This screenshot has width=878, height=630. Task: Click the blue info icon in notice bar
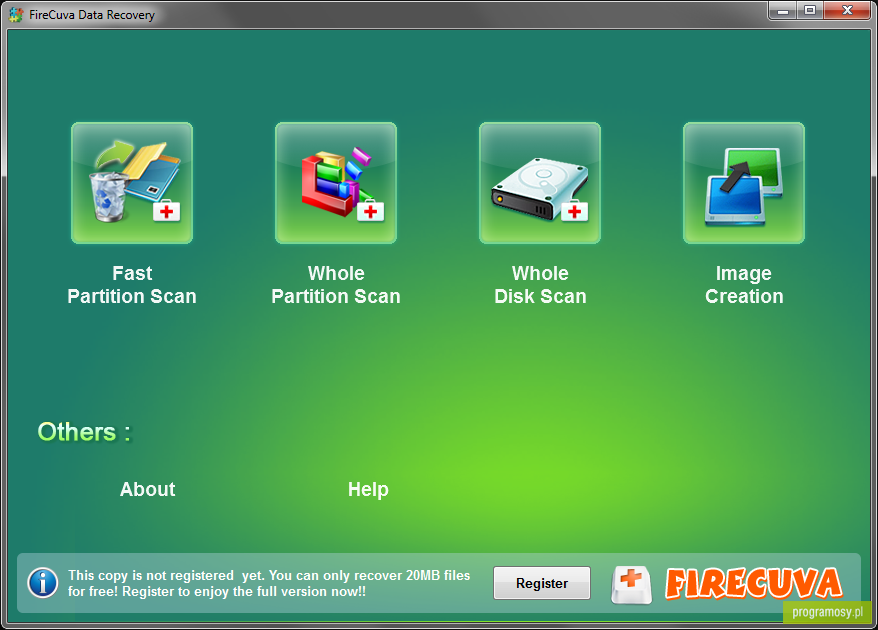coord(43,583)
